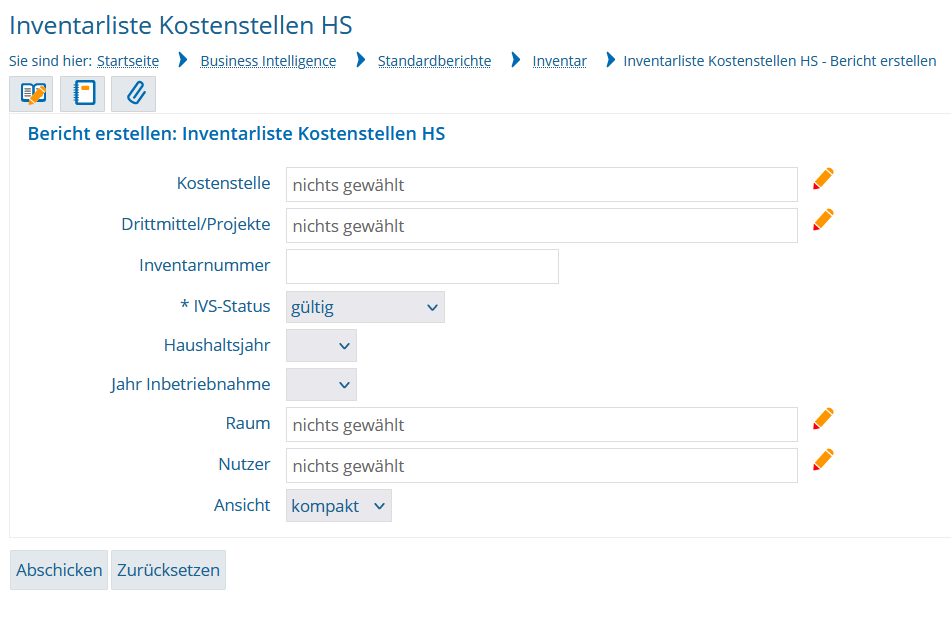Open the IVS-Status dropdown

[365, 307]
